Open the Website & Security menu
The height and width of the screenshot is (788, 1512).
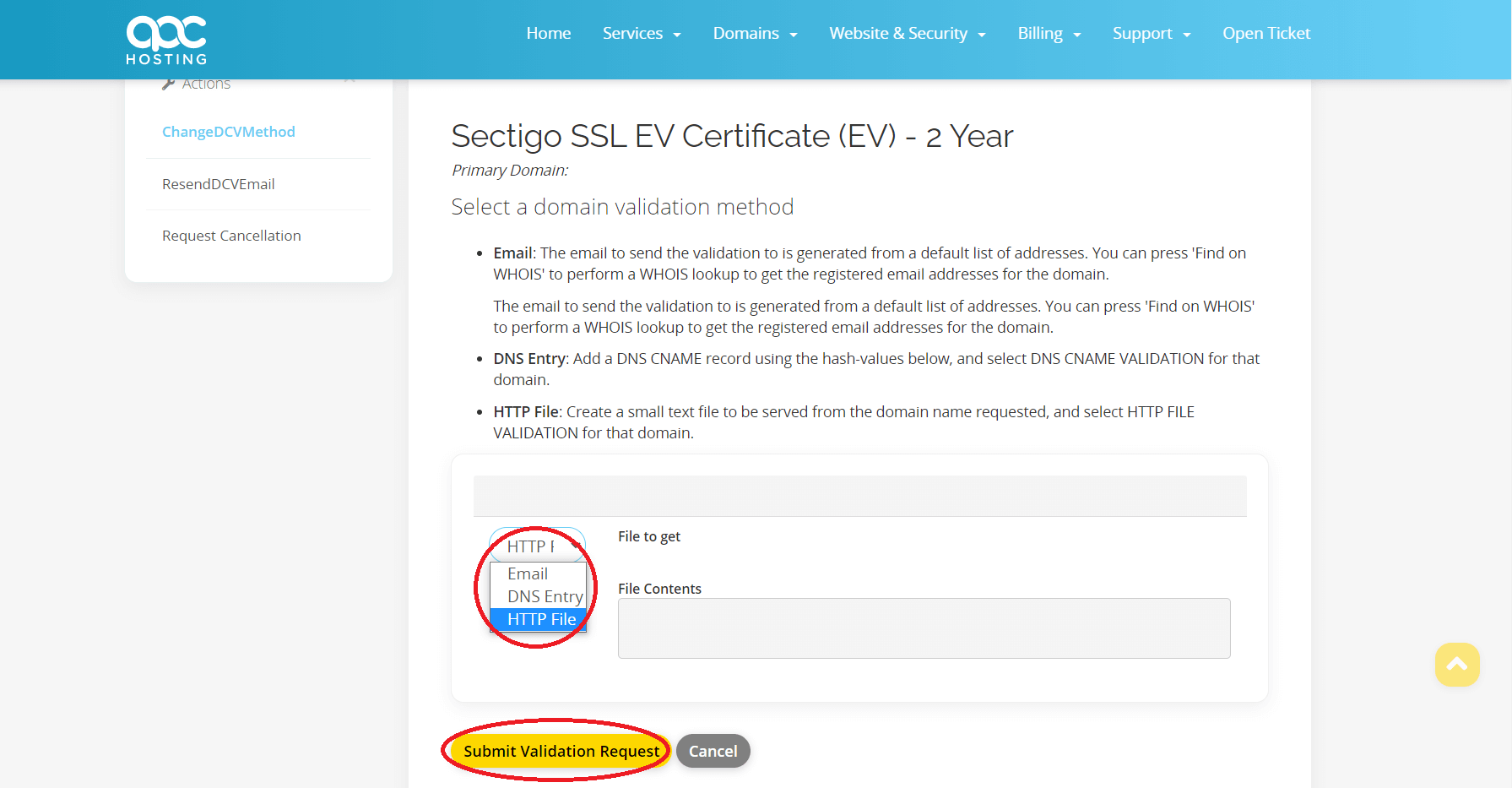(x=908, y=33)
